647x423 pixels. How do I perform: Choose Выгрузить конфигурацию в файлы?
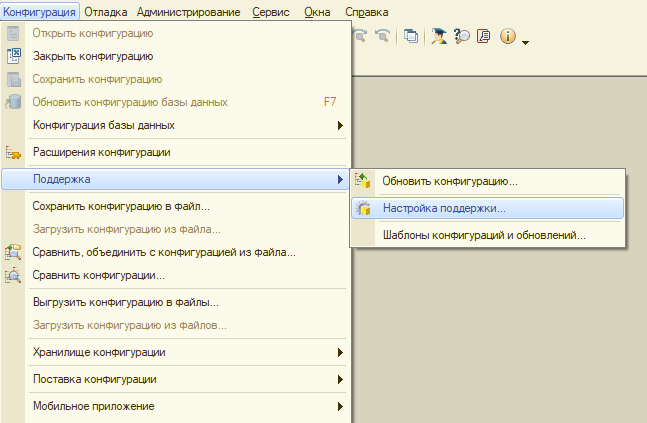click(125, 301)
